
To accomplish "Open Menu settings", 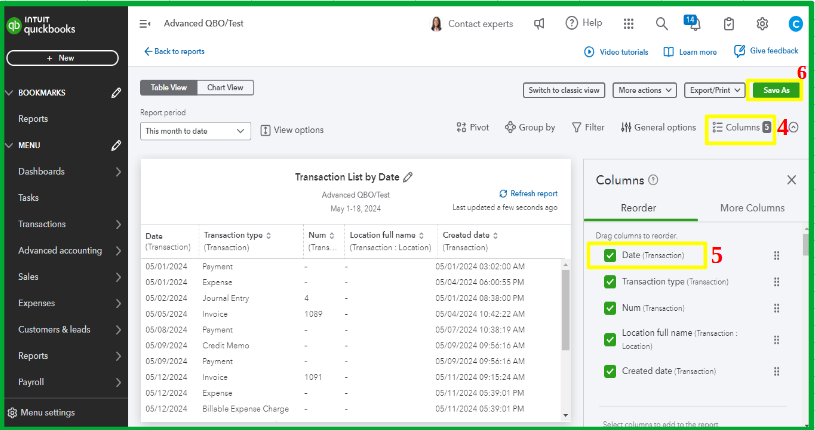I will [x=42, y=413].
